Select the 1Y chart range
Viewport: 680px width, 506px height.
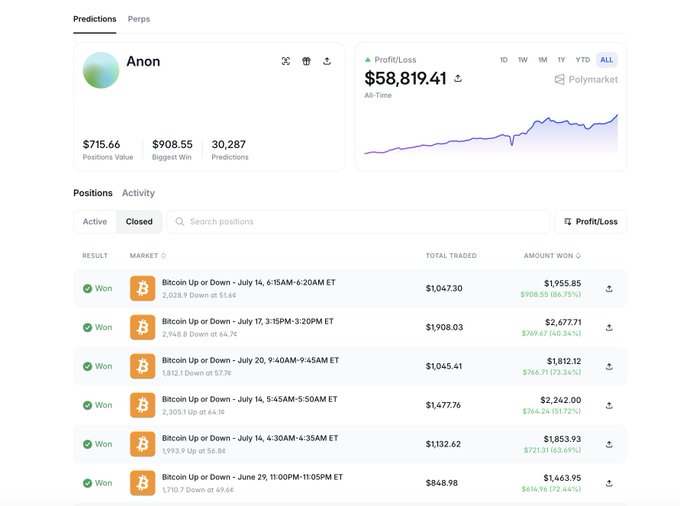pyautogui.click(x=562, y=60)
